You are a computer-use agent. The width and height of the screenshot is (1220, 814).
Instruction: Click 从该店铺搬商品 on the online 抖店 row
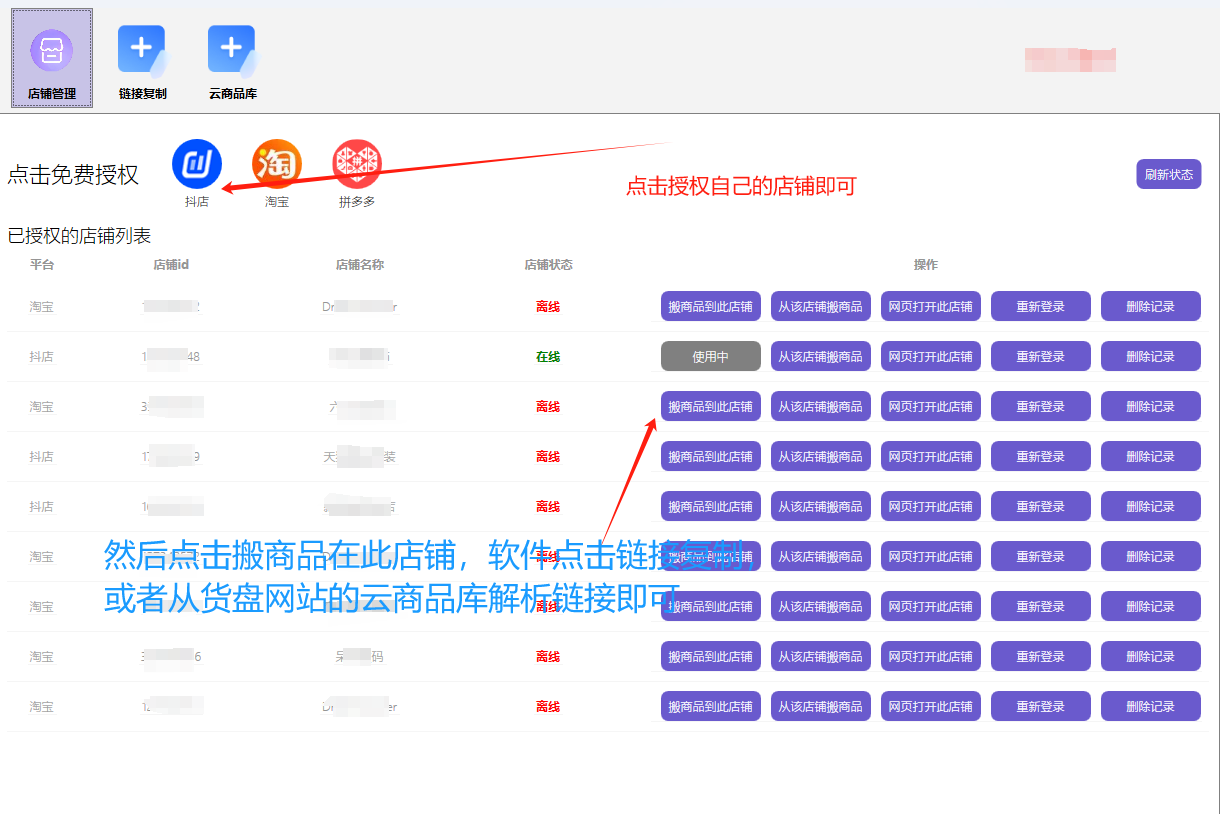821,356
